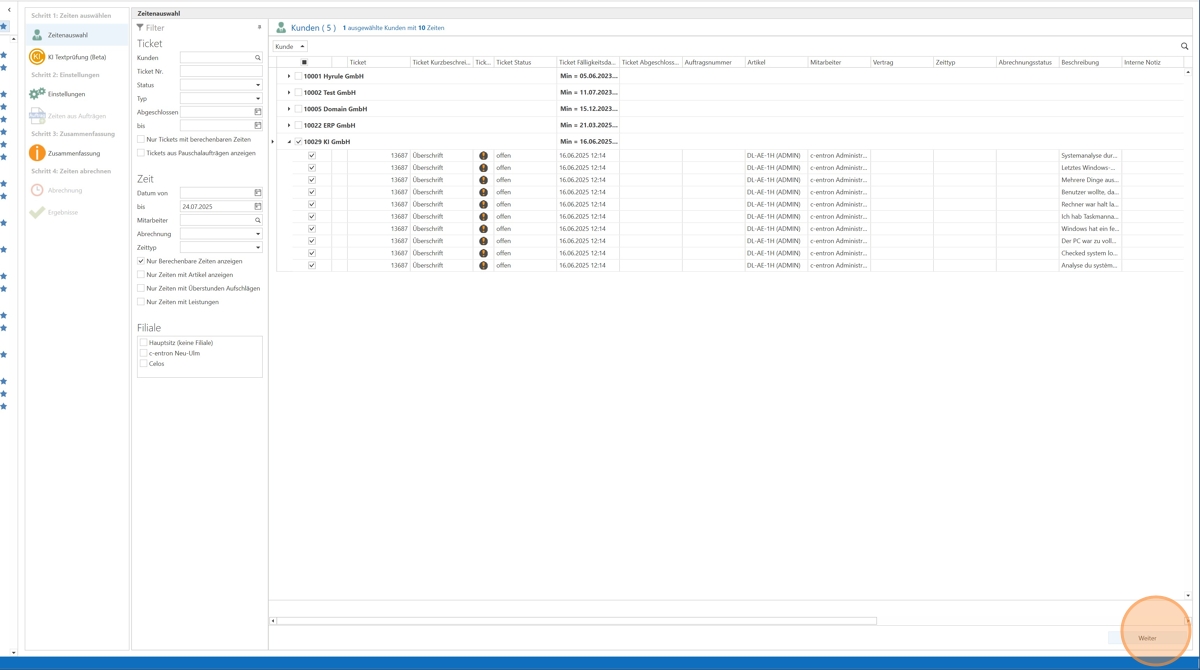The image size is (1200, 670).
Task: Click the Einstellungen gears icon
Action: [37, 94]
